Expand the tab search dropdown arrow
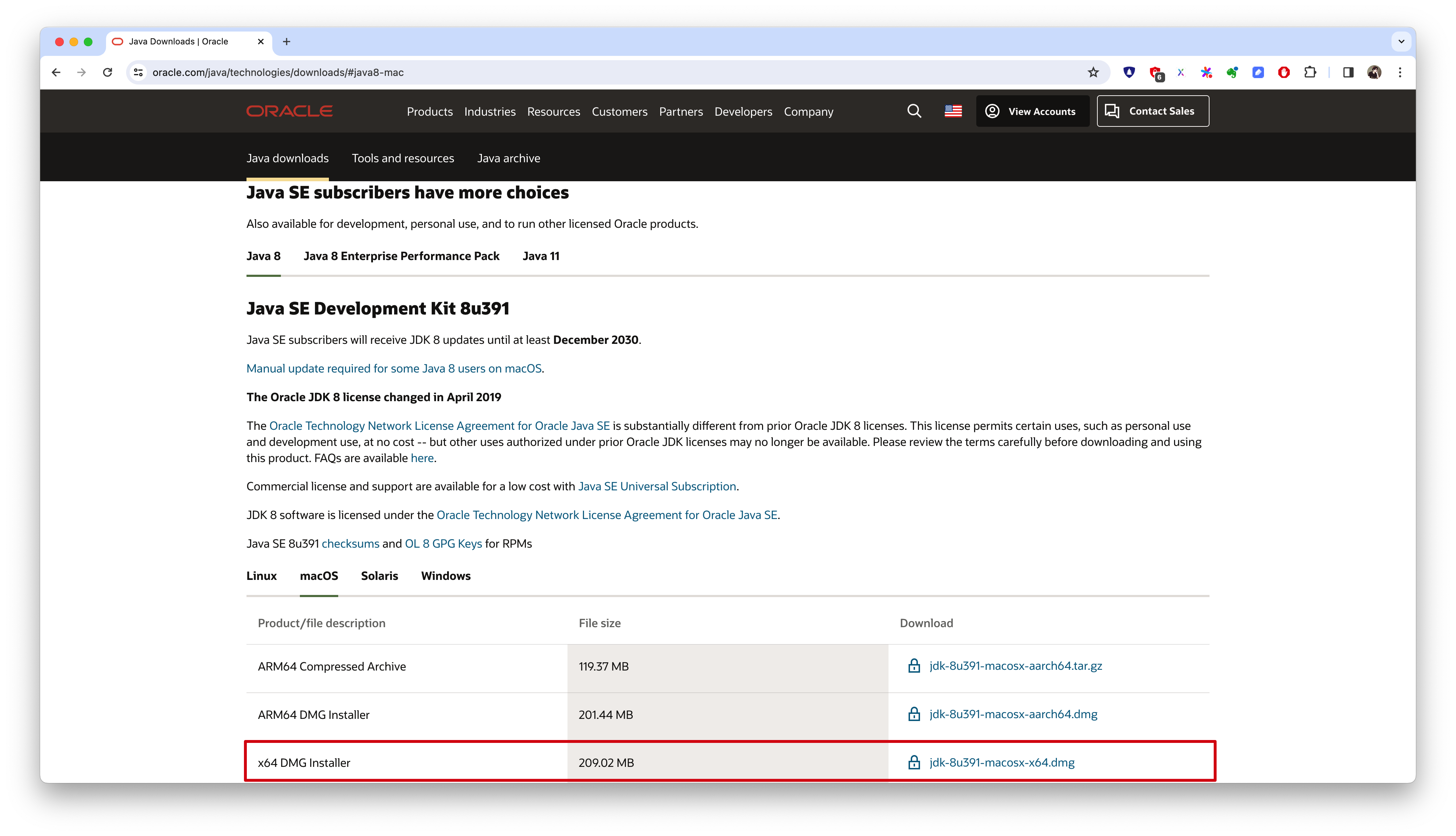 (1401, 41)
